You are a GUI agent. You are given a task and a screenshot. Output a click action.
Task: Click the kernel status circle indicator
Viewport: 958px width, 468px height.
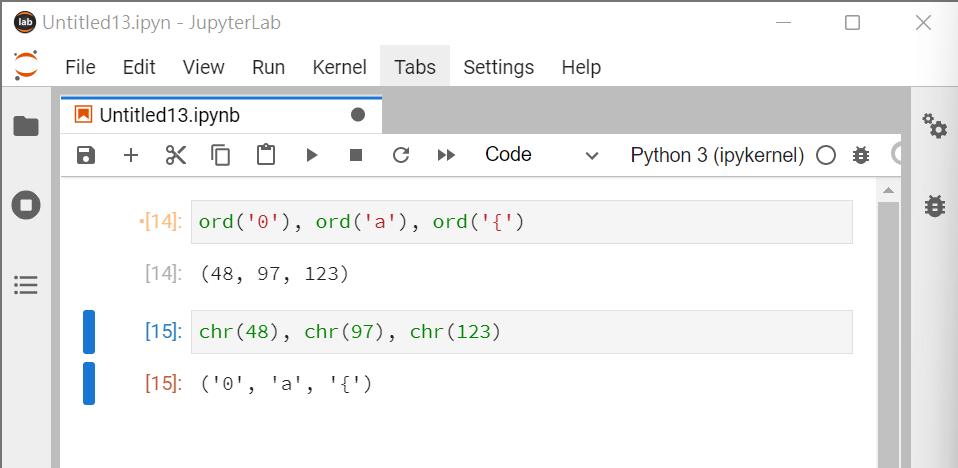pyautogui.click(x=826, y=156)
